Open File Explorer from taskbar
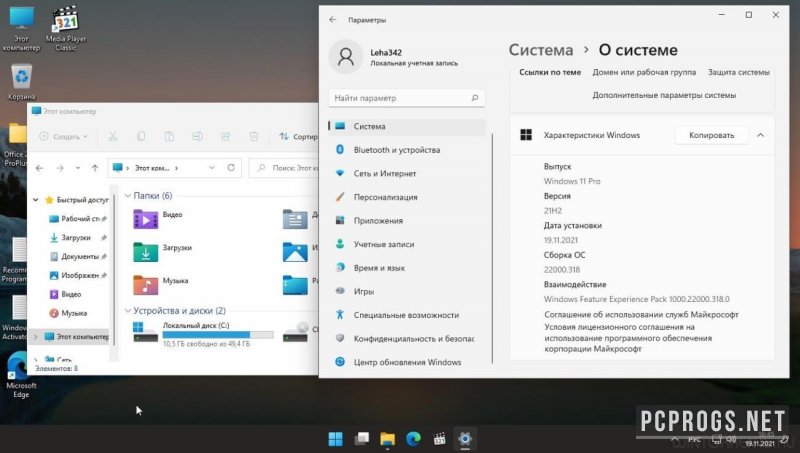The height and width of the screenshot is (453, 800). [388, 439]
